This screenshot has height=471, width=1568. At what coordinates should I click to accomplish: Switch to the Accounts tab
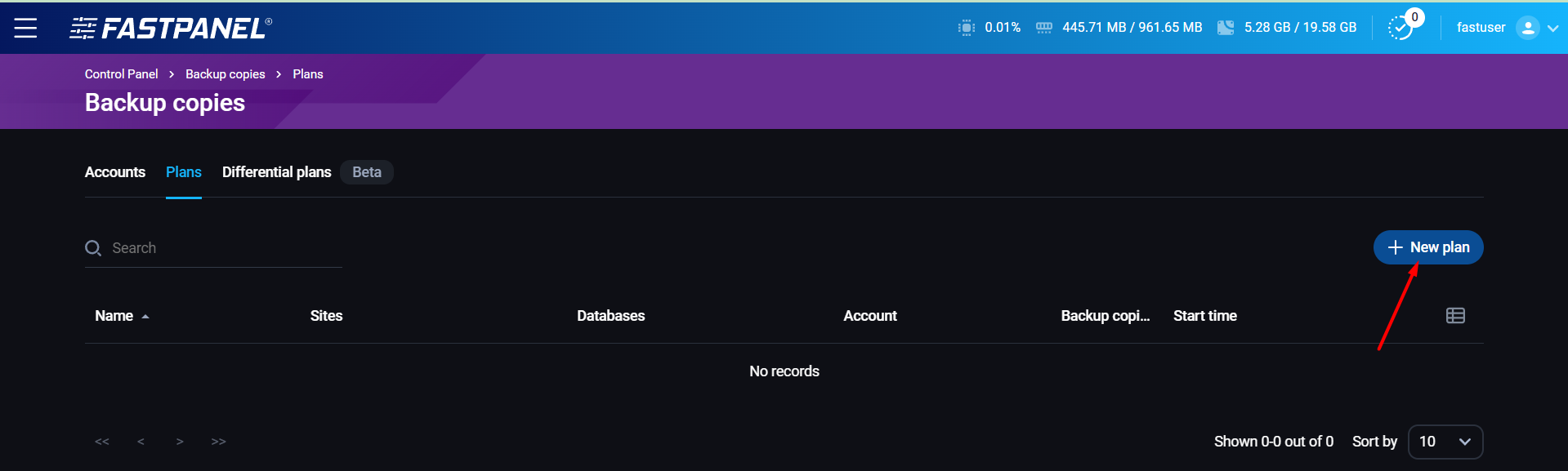pos(115,172)
